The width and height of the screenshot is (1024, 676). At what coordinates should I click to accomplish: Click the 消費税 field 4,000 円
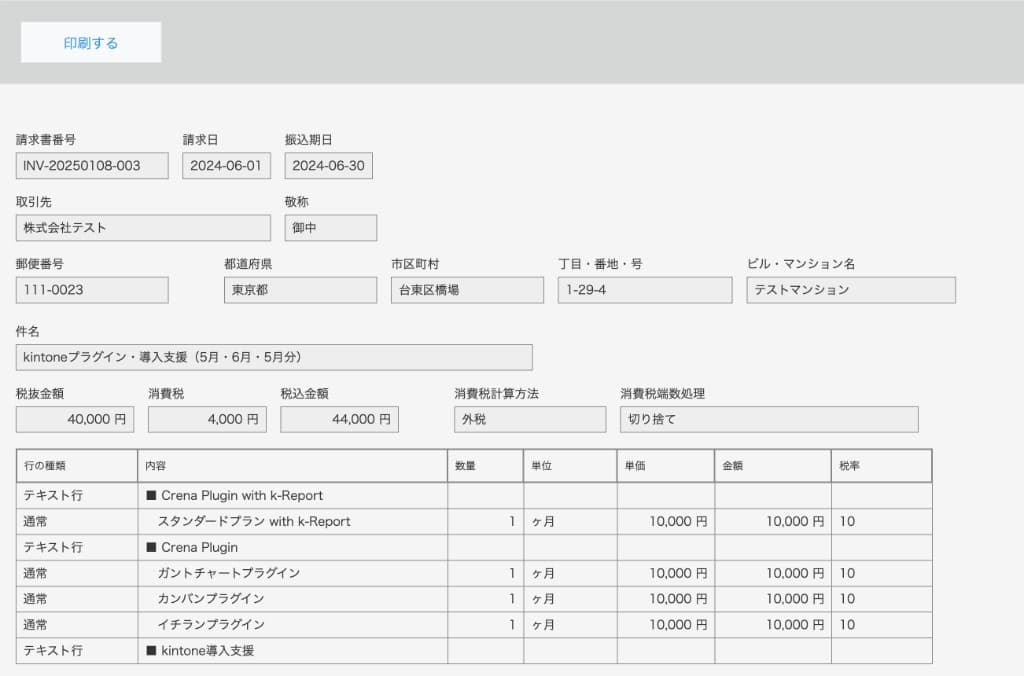(x=207, y=419)
